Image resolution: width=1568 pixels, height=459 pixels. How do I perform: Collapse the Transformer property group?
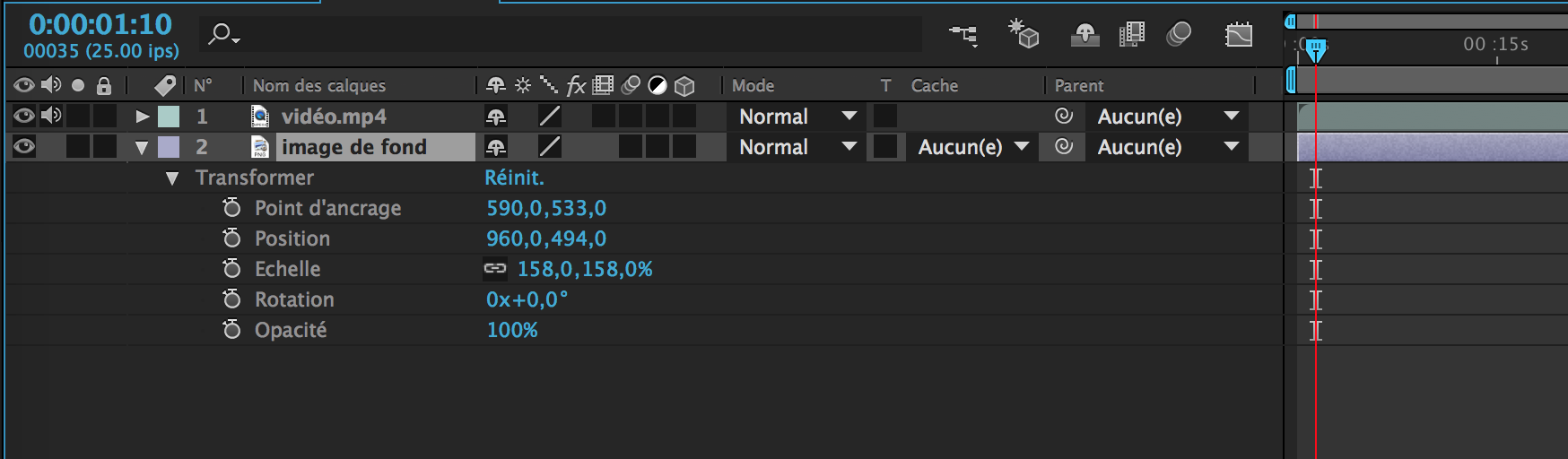171,178
